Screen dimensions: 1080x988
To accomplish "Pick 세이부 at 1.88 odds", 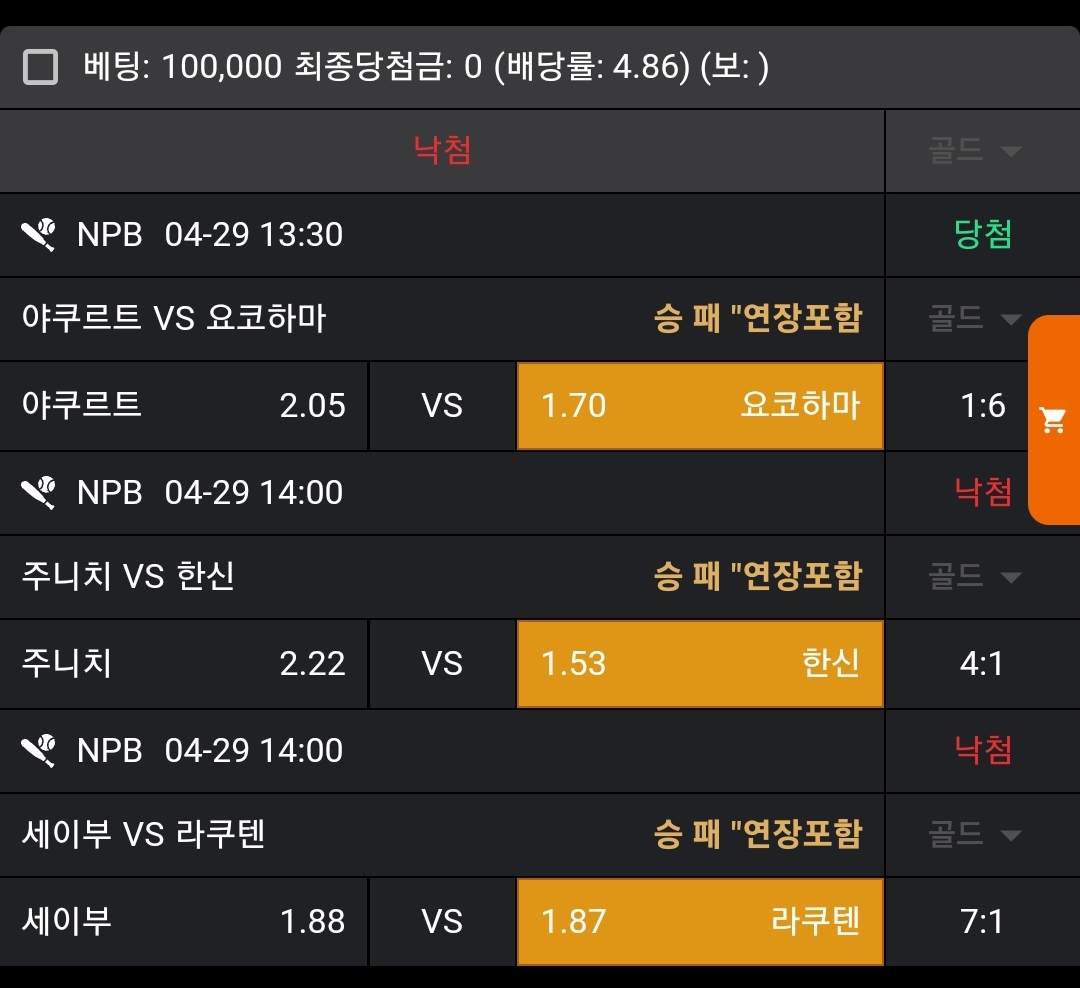I will pyautogui.click(x=184, y=921).
